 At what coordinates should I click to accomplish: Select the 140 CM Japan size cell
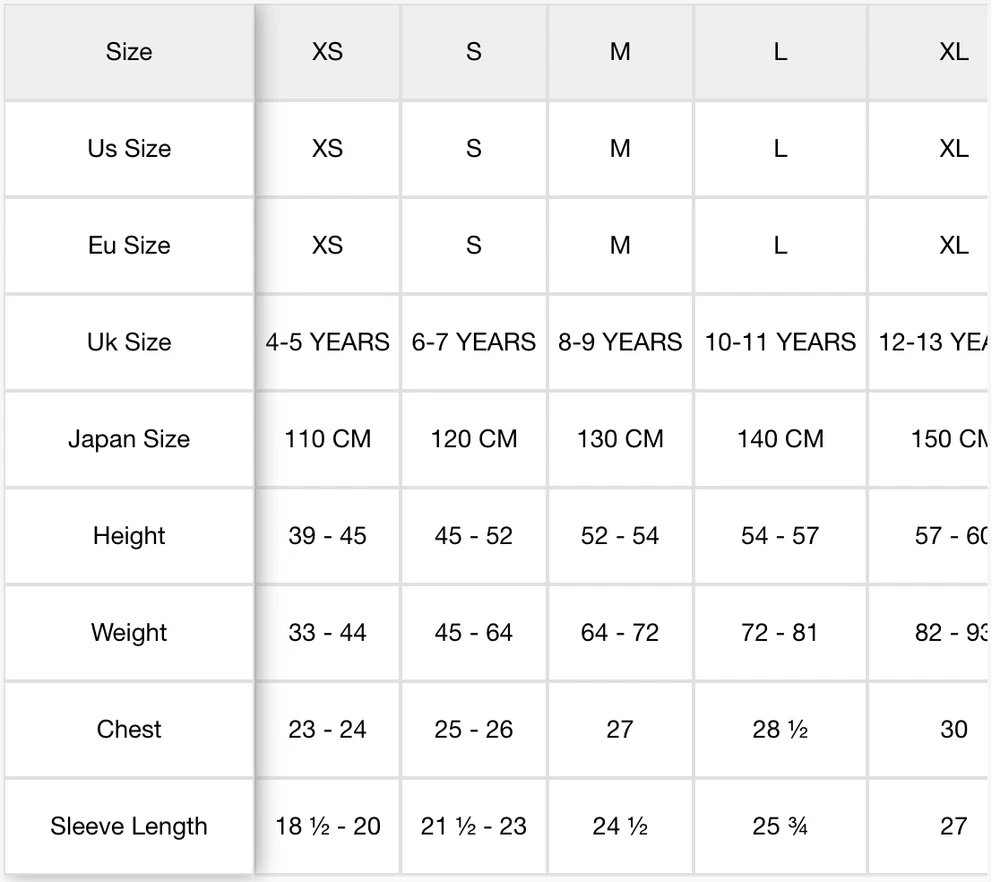click(780, 439)
